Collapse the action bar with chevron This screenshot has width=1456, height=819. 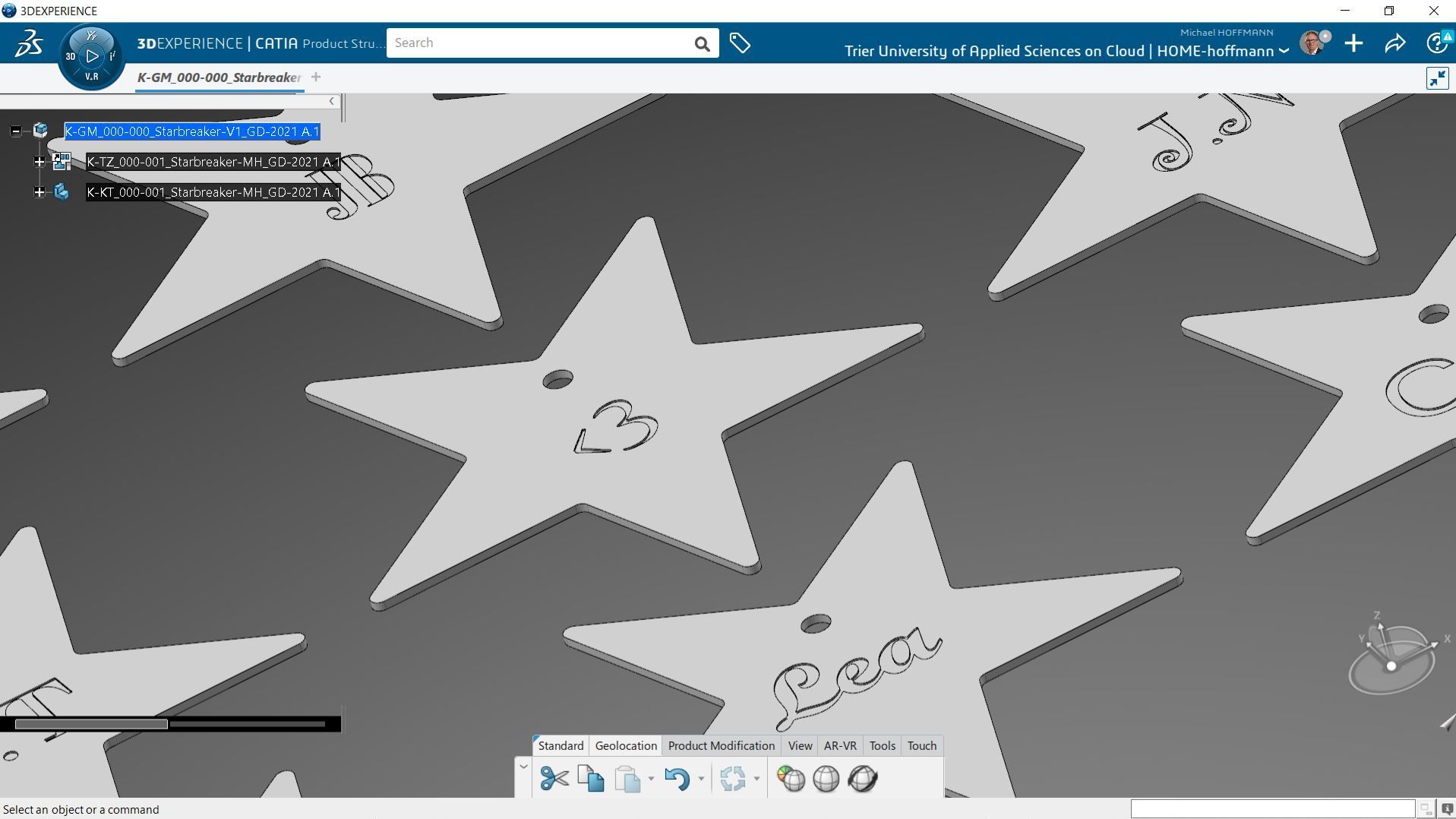[x=523, y=767]
